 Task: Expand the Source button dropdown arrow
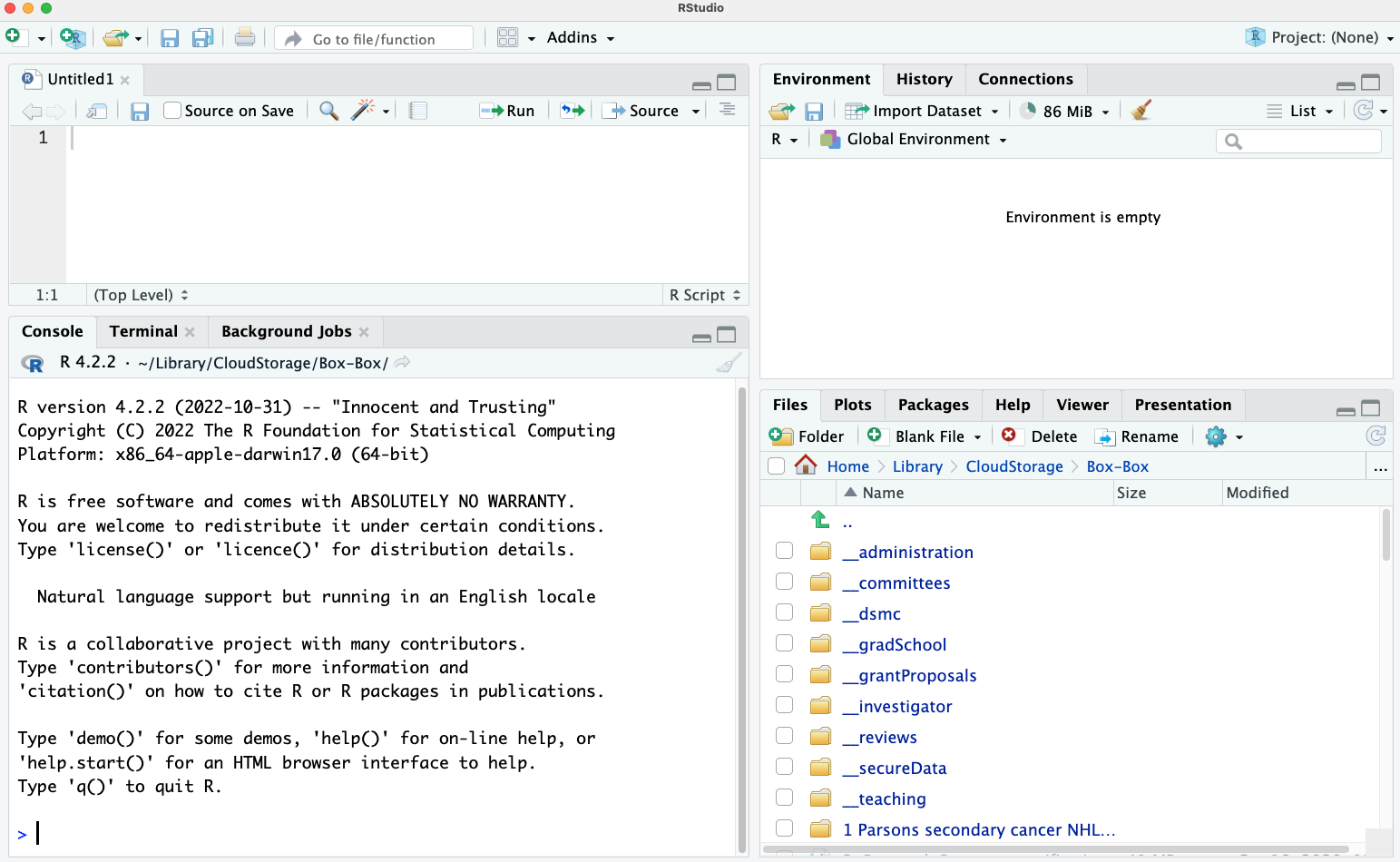pyautogui.click(x=696, y=111)
